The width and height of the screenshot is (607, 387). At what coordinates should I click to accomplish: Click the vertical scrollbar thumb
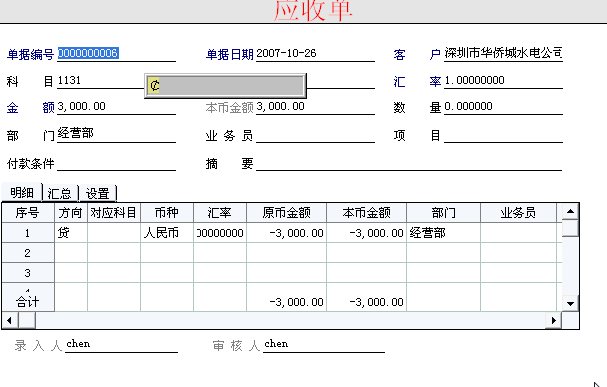570,228
